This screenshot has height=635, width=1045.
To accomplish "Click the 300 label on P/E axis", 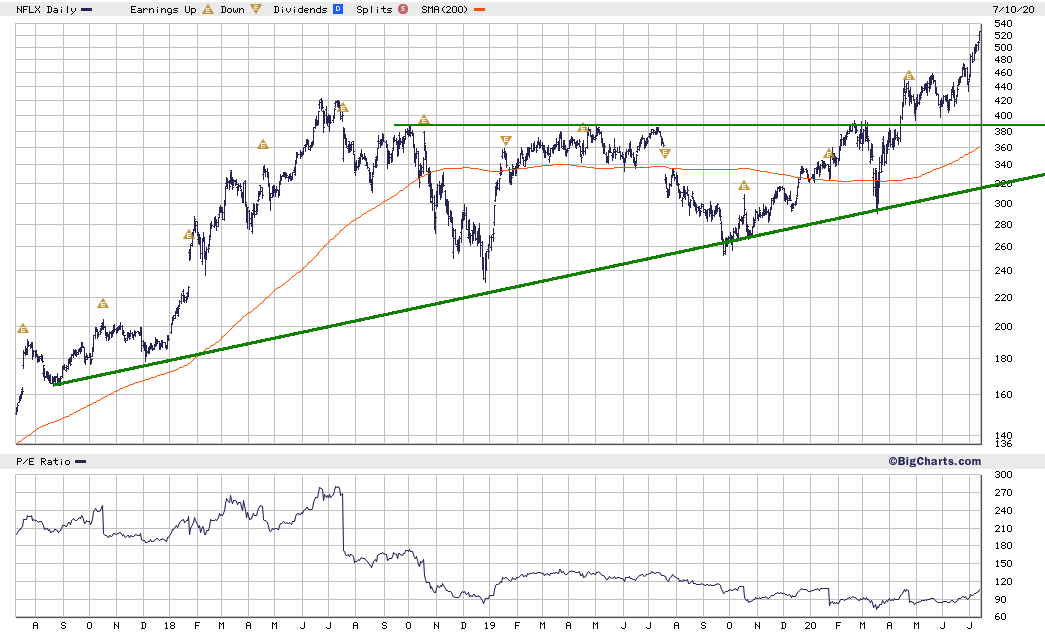I will [x=1002, y=474].
